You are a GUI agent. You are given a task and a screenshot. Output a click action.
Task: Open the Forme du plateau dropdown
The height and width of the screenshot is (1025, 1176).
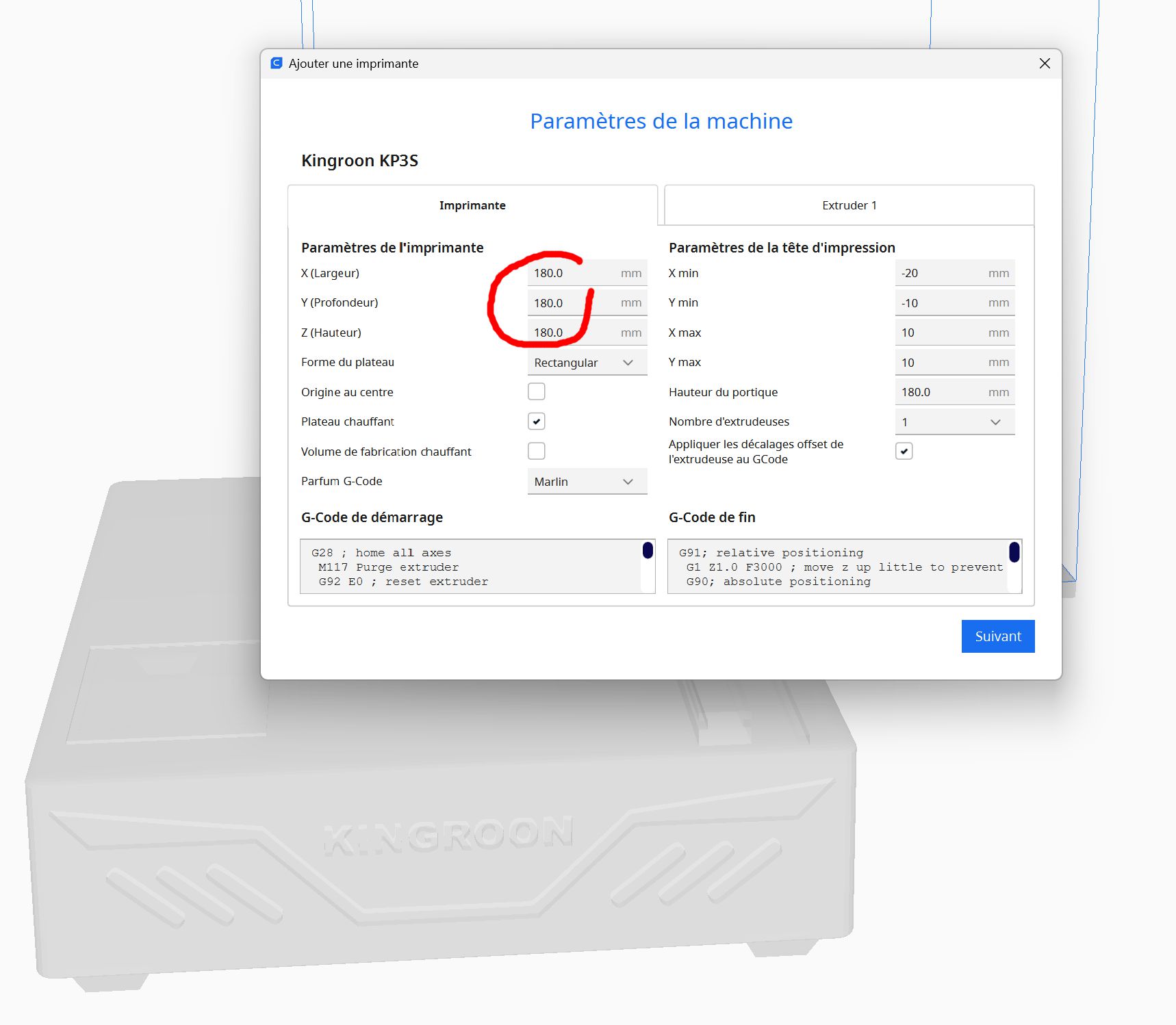[587, 363]
